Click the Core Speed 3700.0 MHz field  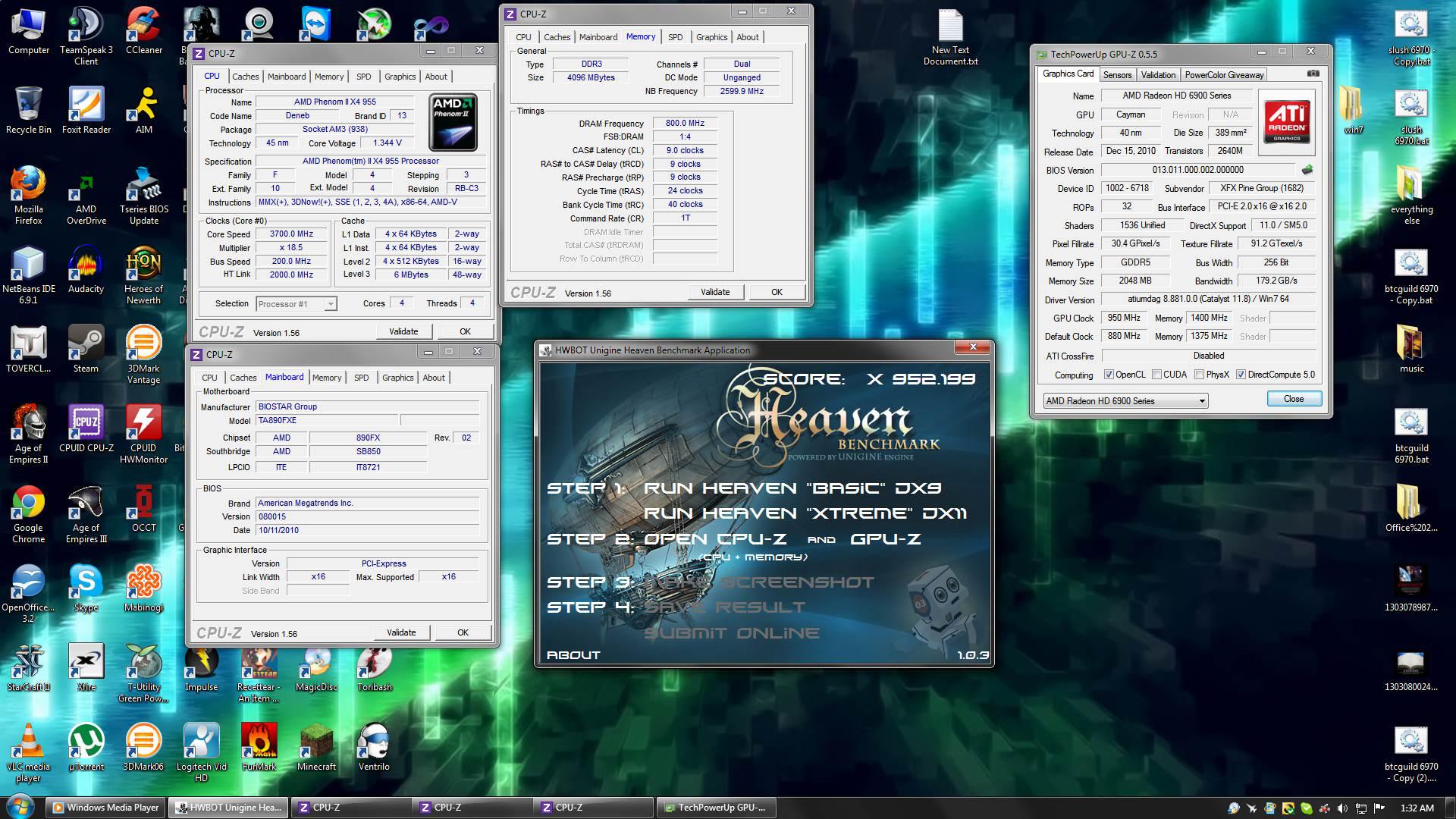[292, 234]
